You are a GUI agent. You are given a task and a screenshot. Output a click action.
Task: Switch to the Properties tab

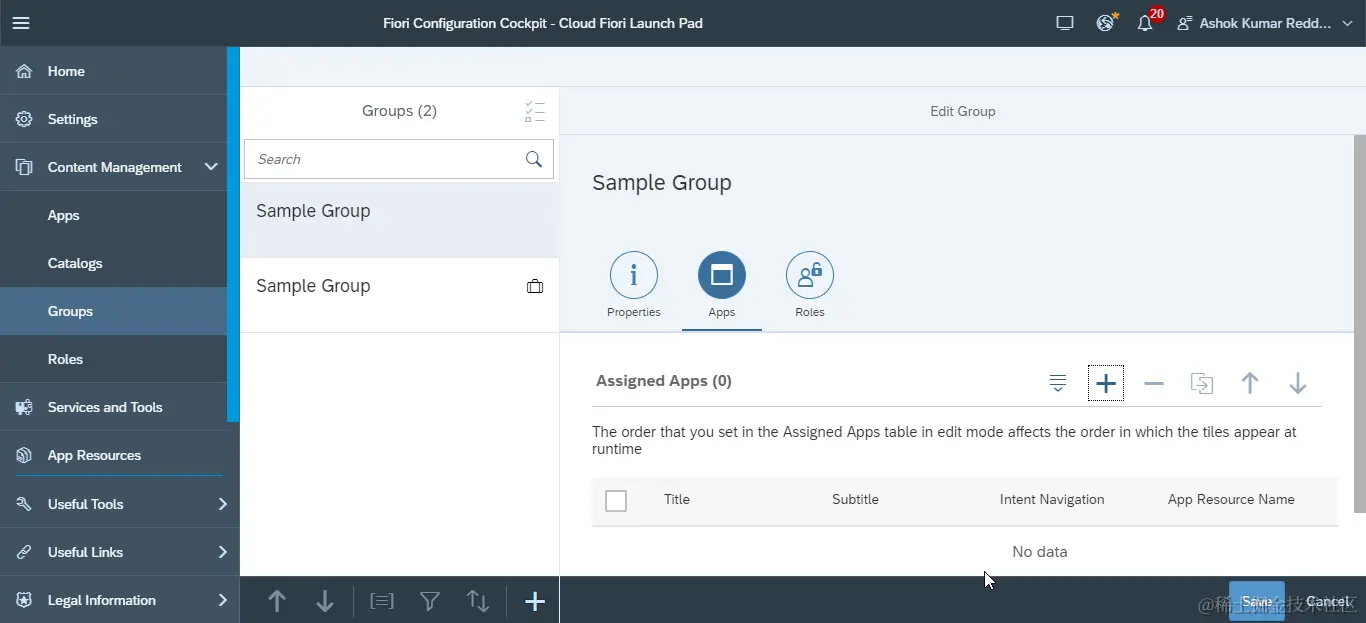click(x=634, y=285)
